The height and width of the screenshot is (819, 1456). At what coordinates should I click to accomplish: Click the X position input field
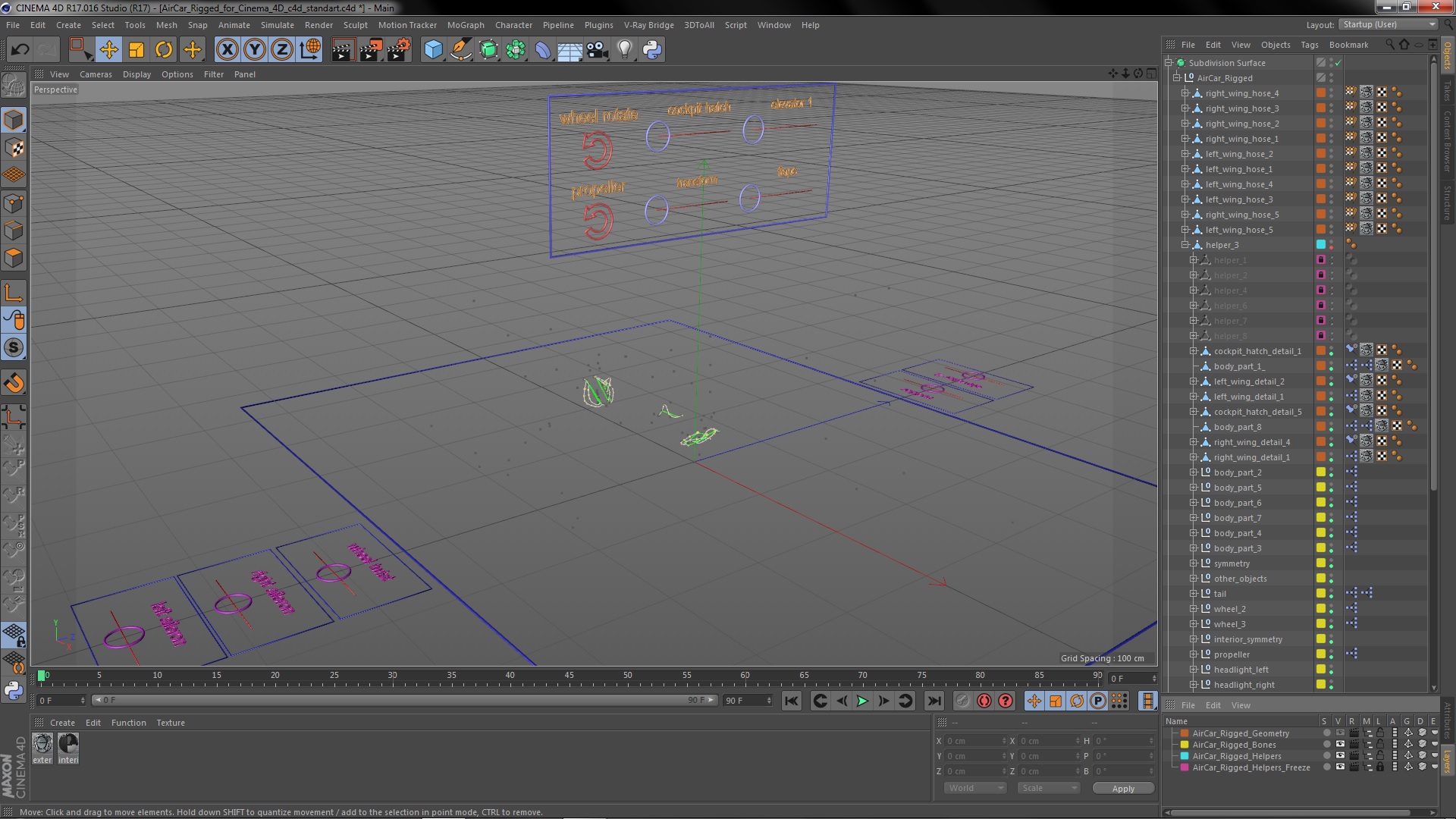point(975,741)
